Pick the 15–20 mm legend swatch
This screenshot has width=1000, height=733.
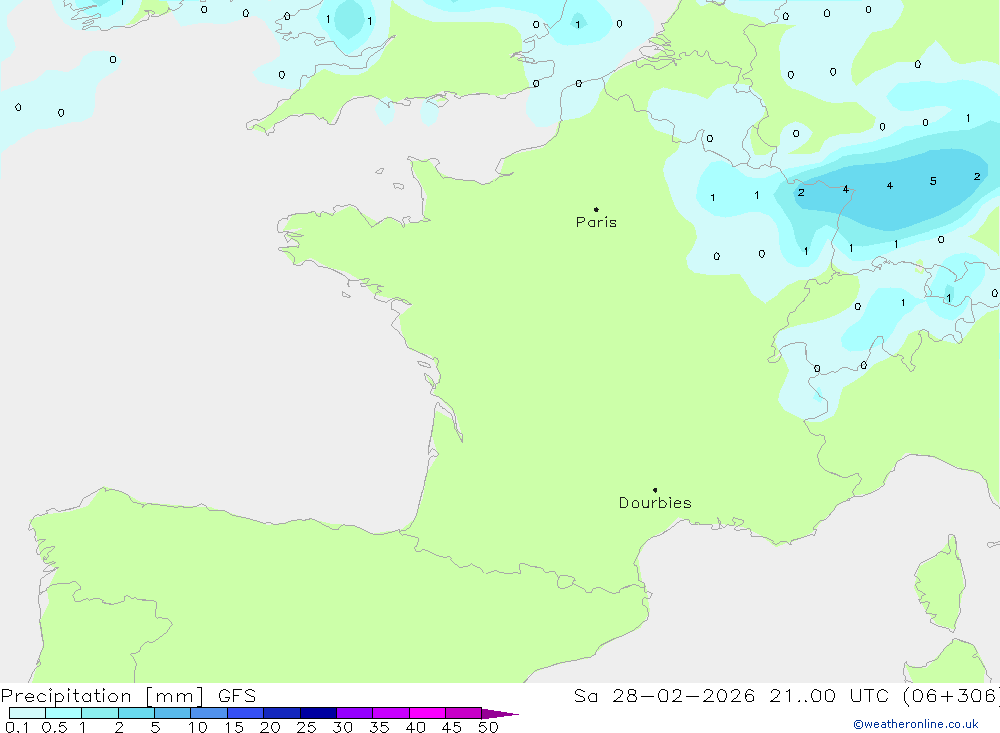point(246,713)
